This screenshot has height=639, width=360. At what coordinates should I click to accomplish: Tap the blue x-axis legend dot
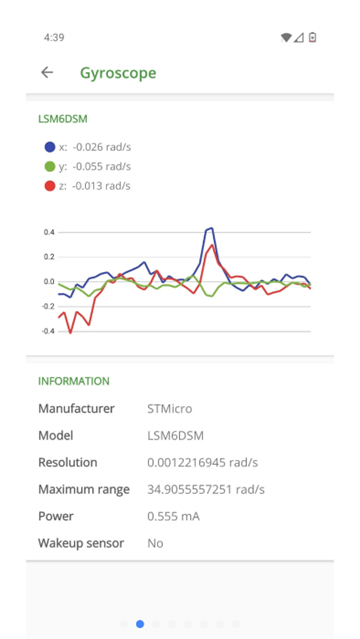pyautogui.click(x=50, y=147)
